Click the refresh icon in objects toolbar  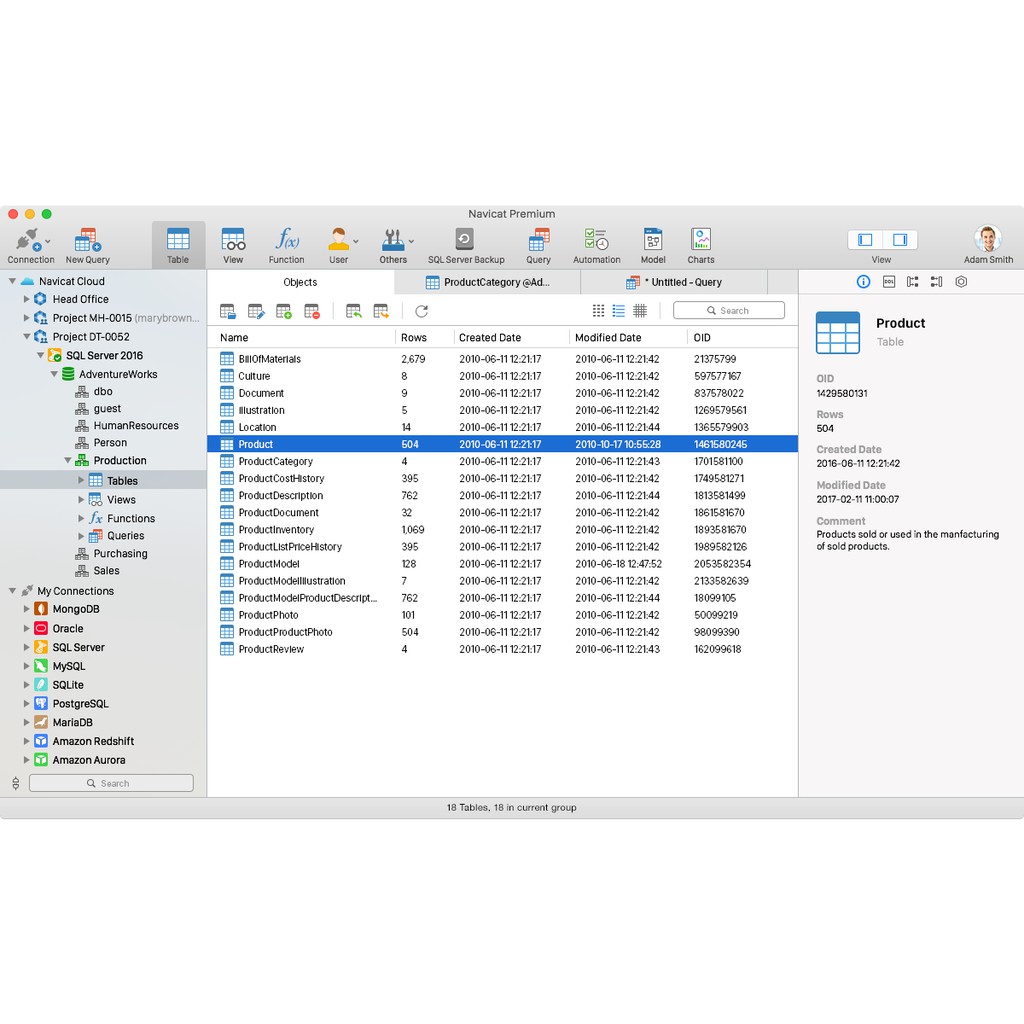421,312
